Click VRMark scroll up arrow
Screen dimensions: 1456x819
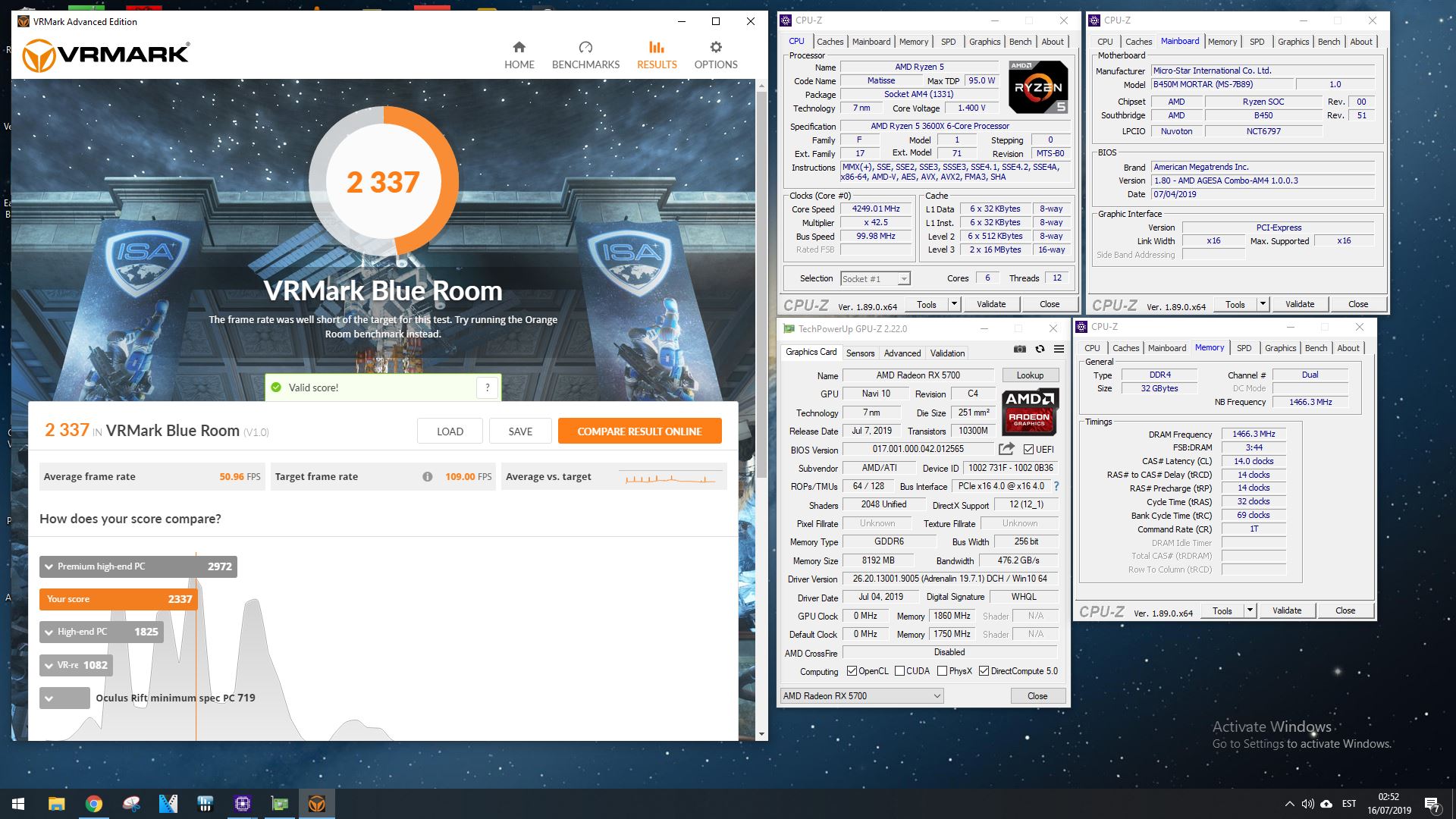762,85
